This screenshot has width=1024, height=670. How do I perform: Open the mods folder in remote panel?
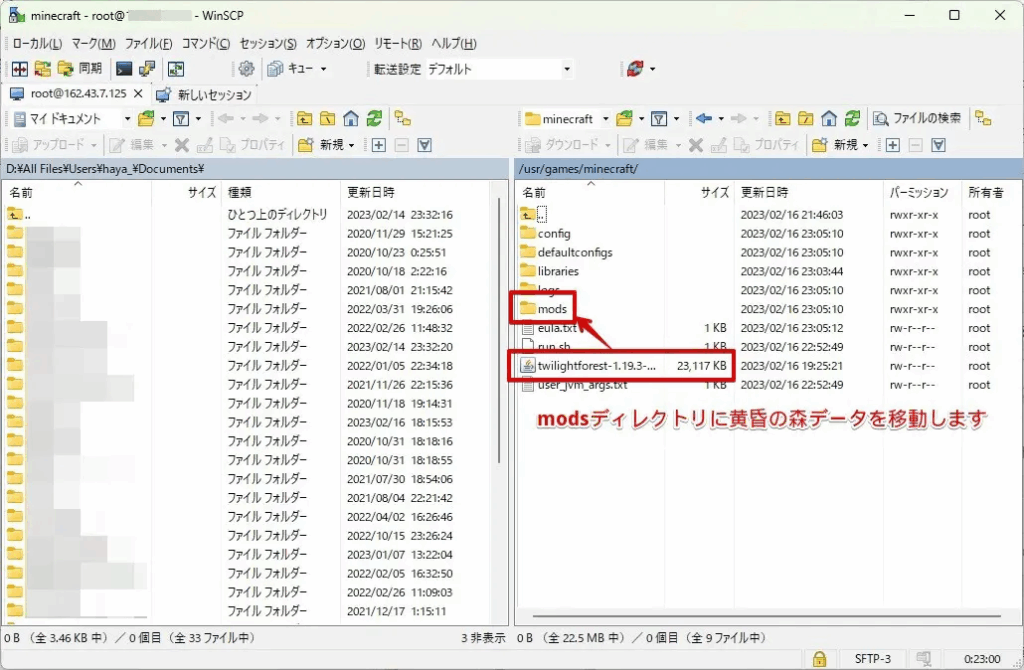[x=552, y=309]
